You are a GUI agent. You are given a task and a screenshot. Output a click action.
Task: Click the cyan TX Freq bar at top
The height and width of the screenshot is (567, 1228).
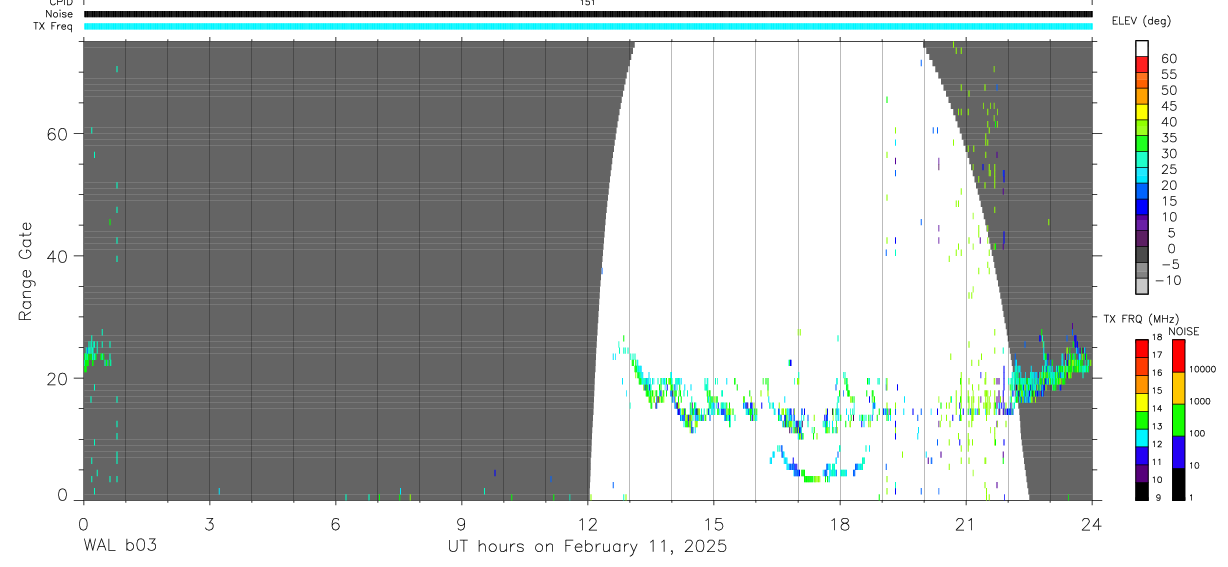(588, 26)
